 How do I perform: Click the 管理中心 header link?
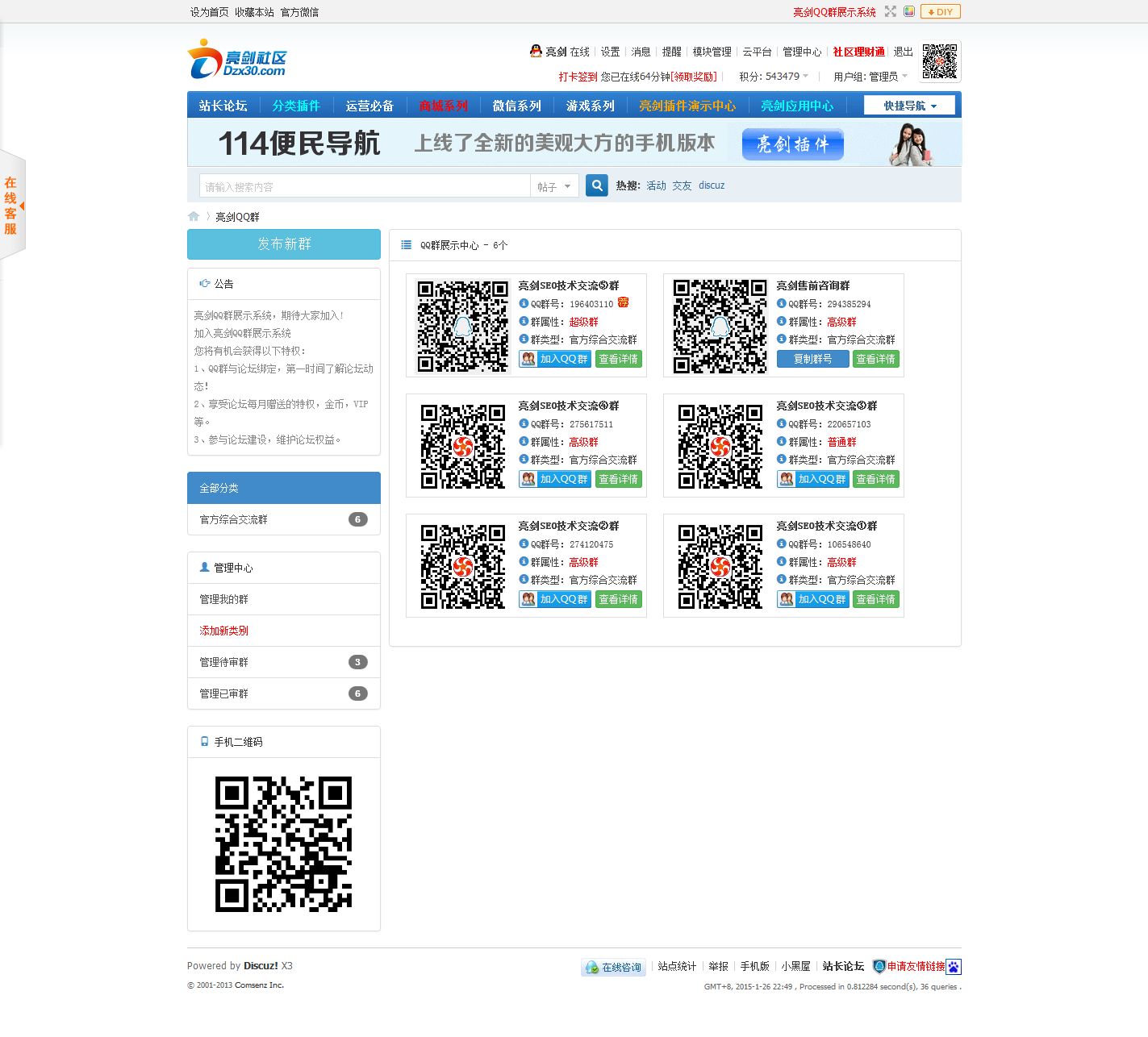pos(802,52)
